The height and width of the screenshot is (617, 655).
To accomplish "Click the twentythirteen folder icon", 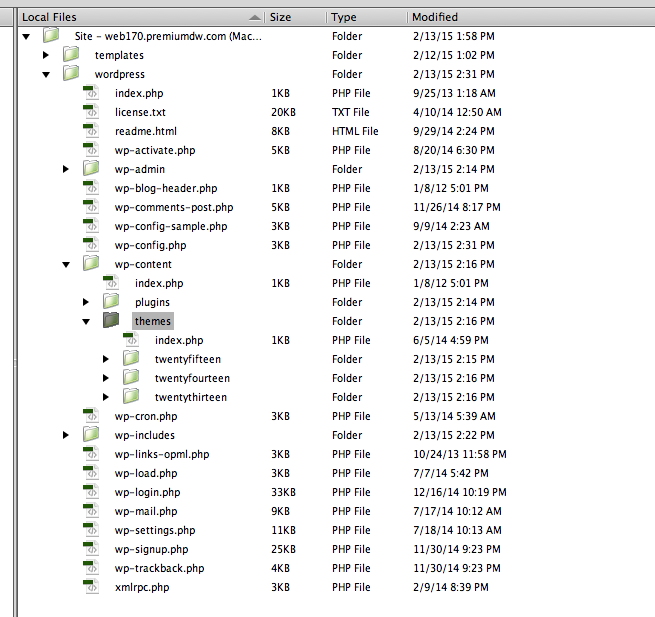I will point(131,396).
